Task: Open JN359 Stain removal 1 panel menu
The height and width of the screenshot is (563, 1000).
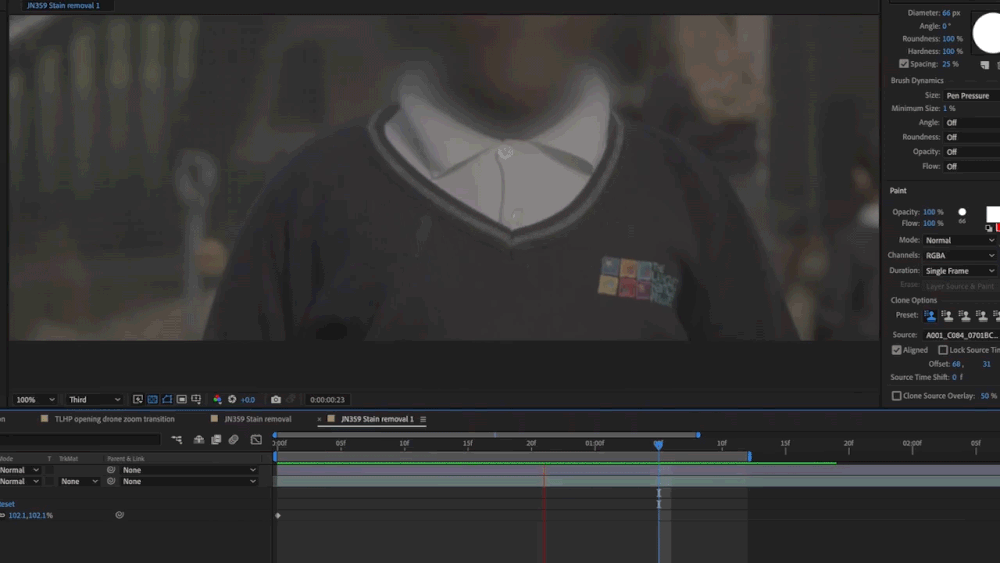Action: pyautogui.click(x=423, y=419)
